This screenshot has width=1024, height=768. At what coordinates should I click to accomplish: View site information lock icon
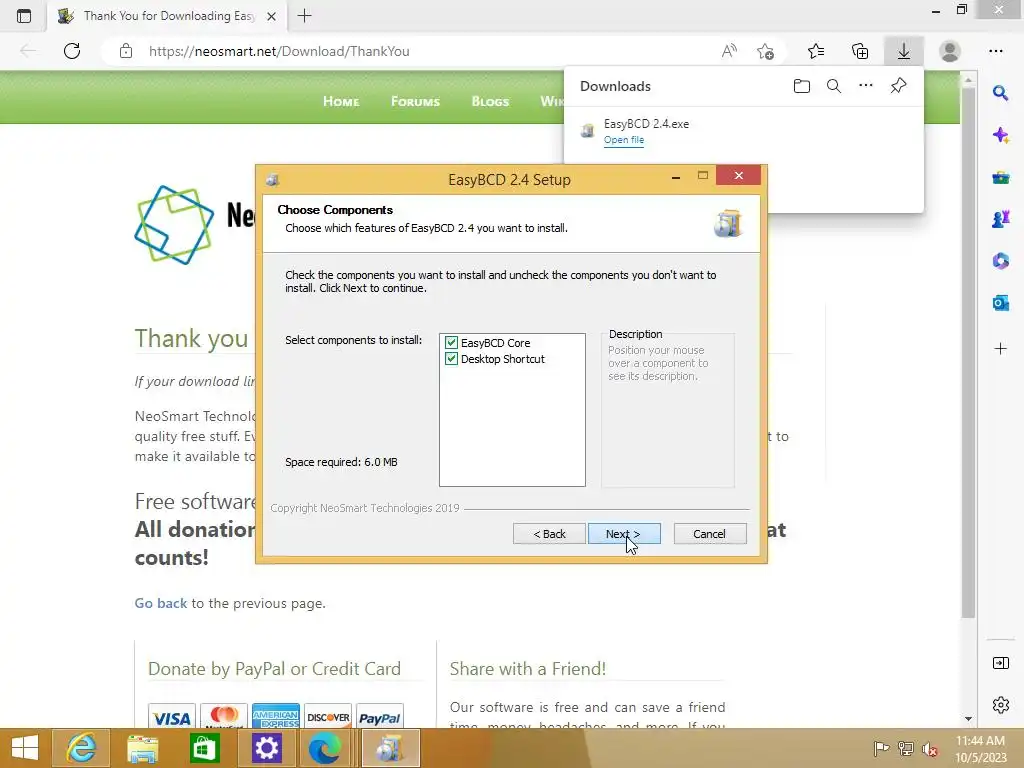click(x=126, y=51)
